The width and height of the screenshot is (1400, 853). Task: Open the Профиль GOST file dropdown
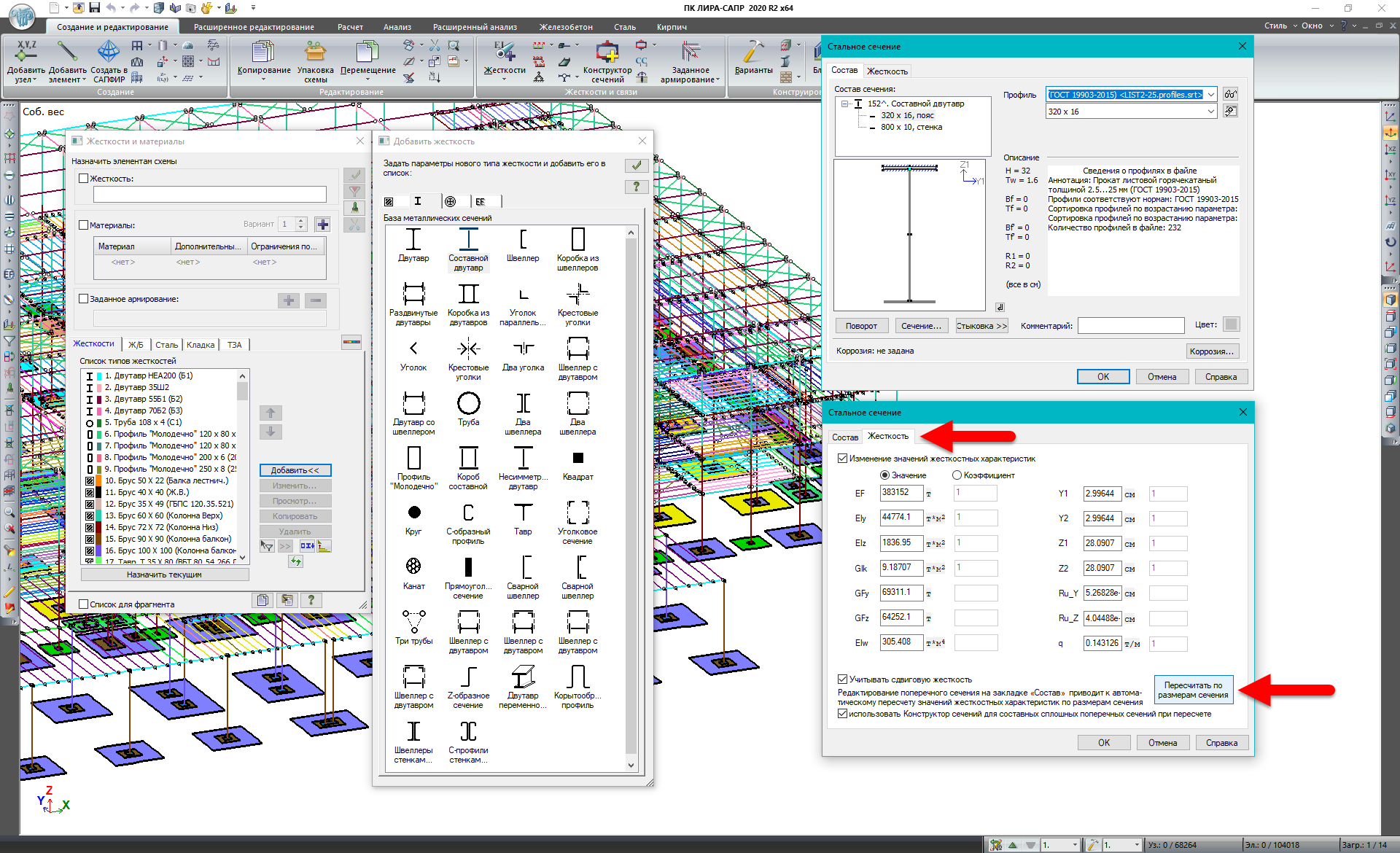click(x=1211, y=95)
